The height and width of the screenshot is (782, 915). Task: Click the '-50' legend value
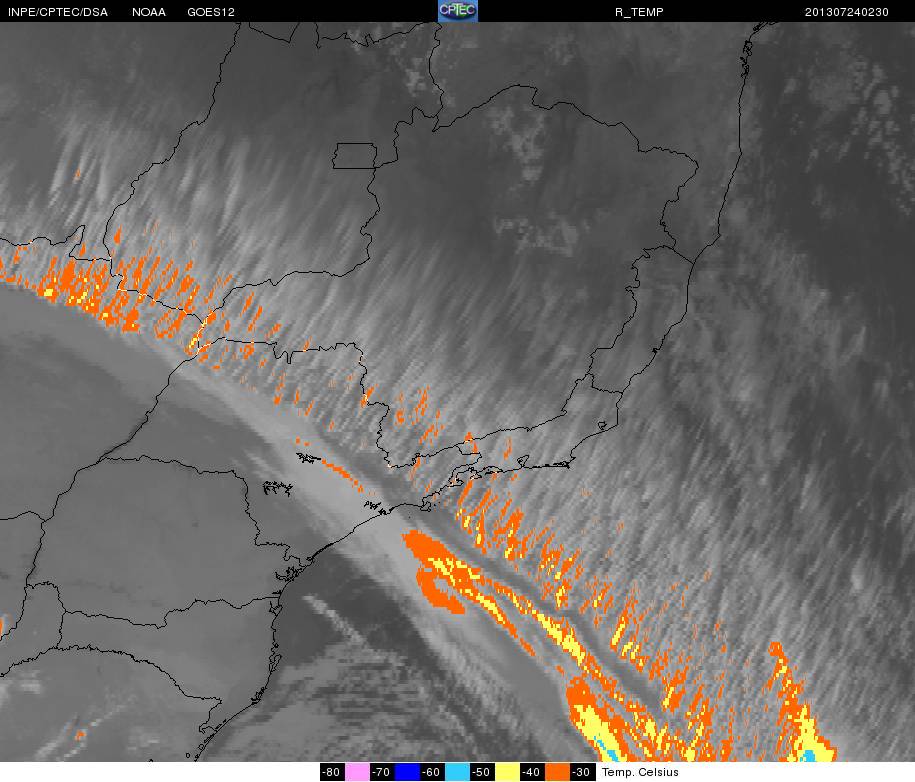pos(481,771)
